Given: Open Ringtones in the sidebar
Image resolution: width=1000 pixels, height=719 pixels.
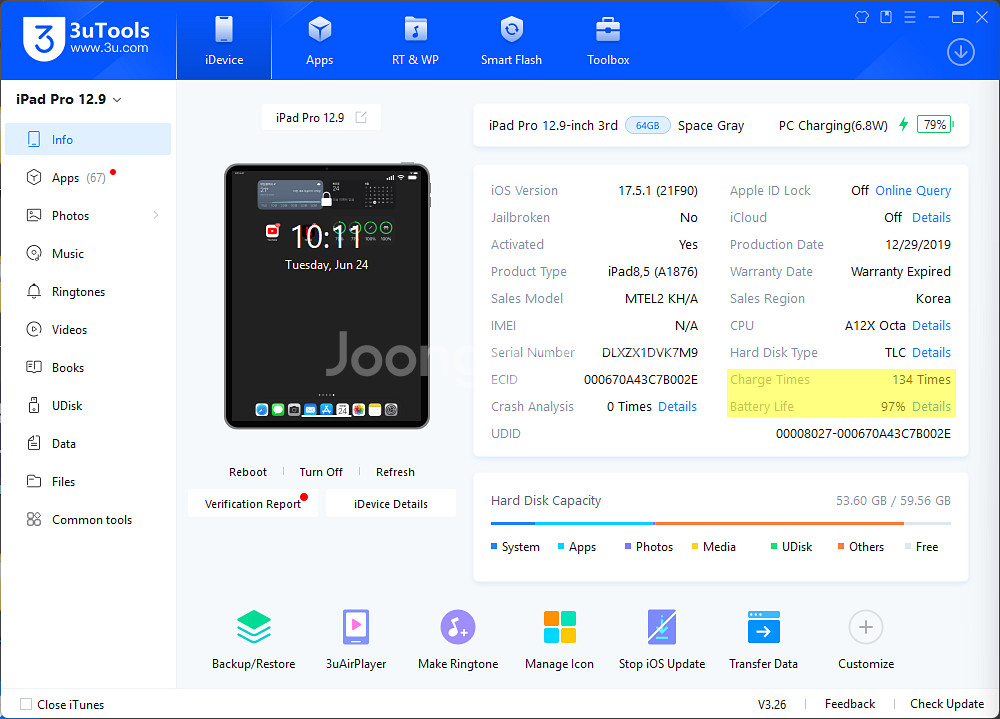Looking at the screenshot, I should pos(88,292).
